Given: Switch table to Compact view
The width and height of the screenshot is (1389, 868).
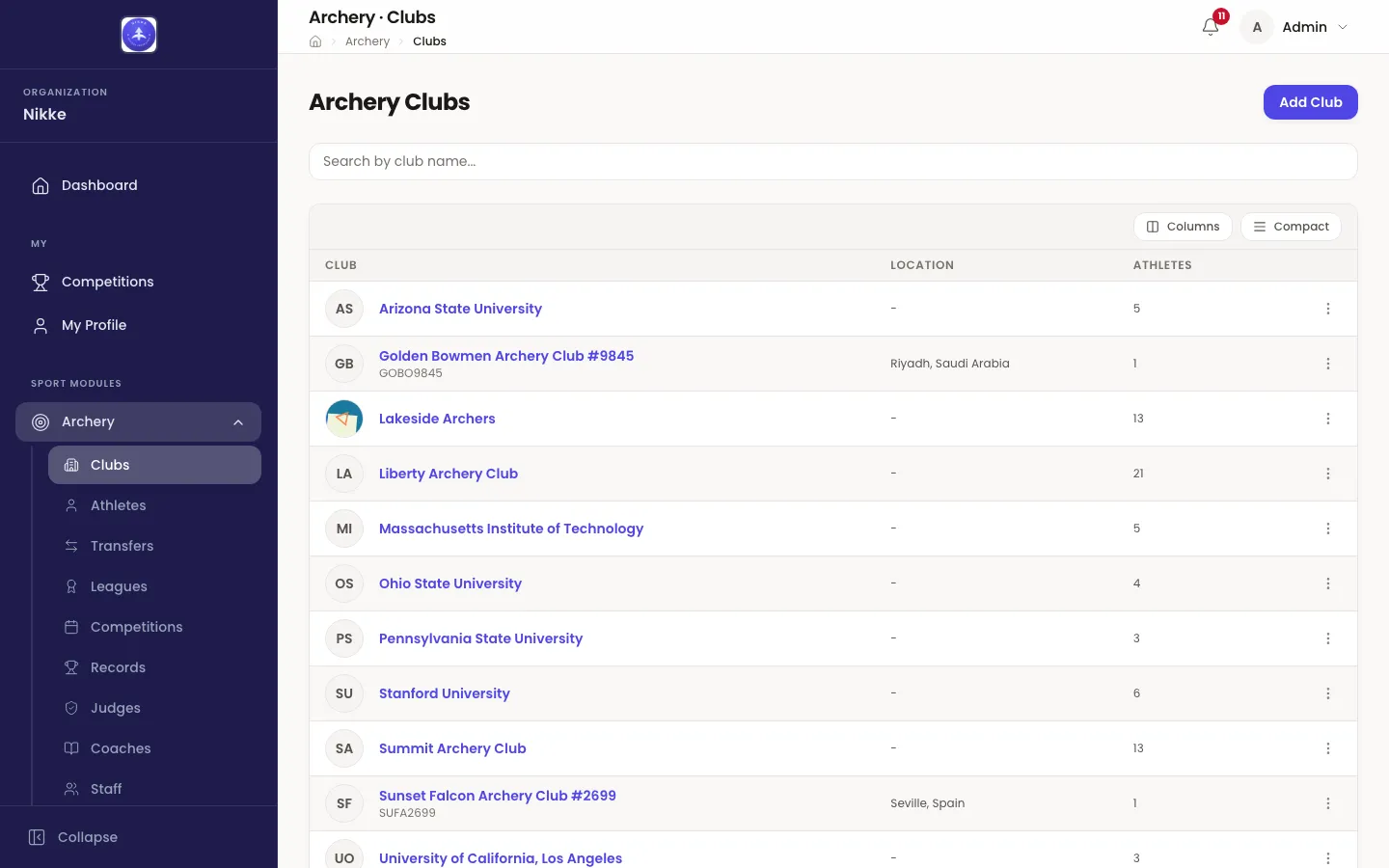Looking at the screenshot, I should 1291,227.
